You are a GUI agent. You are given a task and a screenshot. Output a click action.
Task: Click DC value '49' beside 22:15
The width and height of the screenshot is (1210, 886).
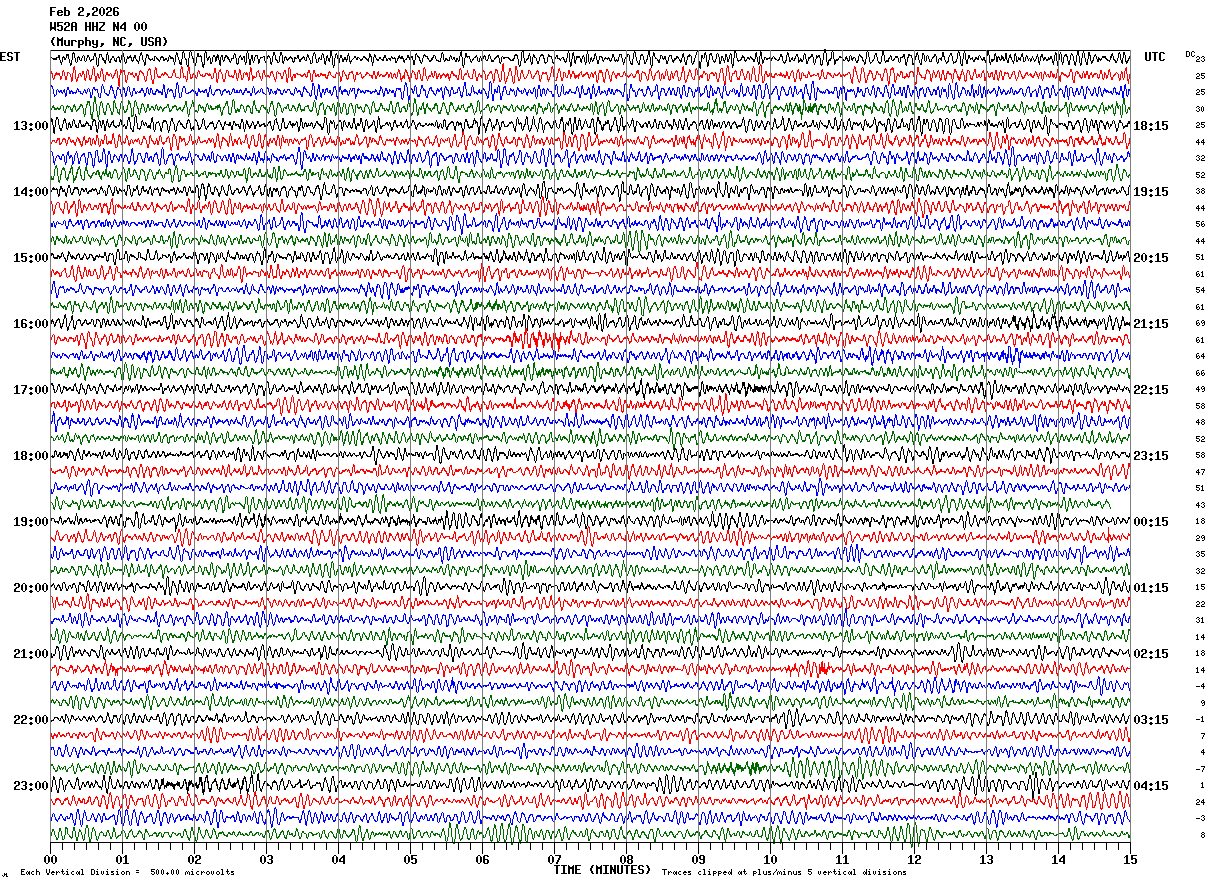coord(1200,389)
